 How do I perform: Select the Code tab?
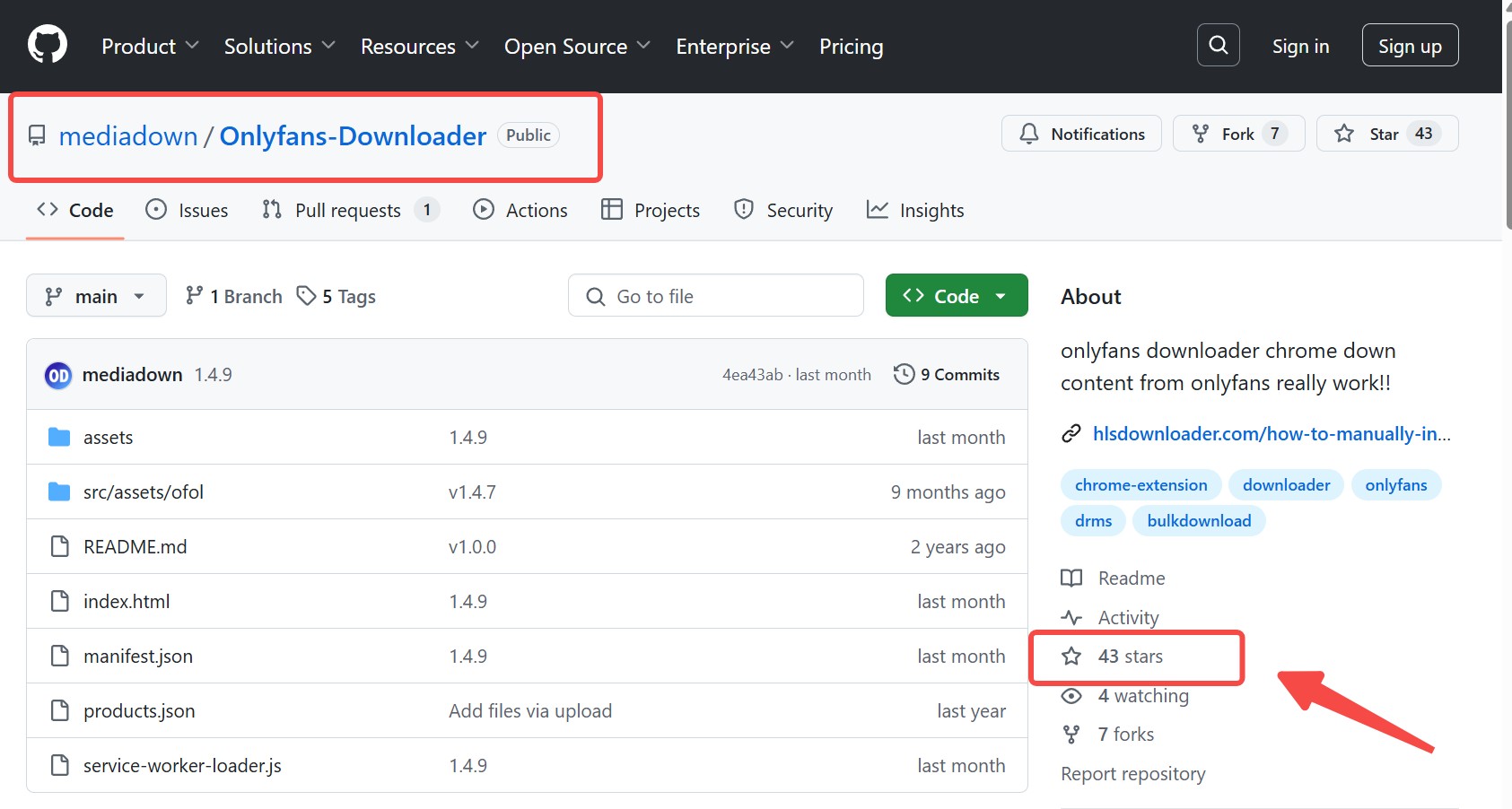[x=75, y=210]
